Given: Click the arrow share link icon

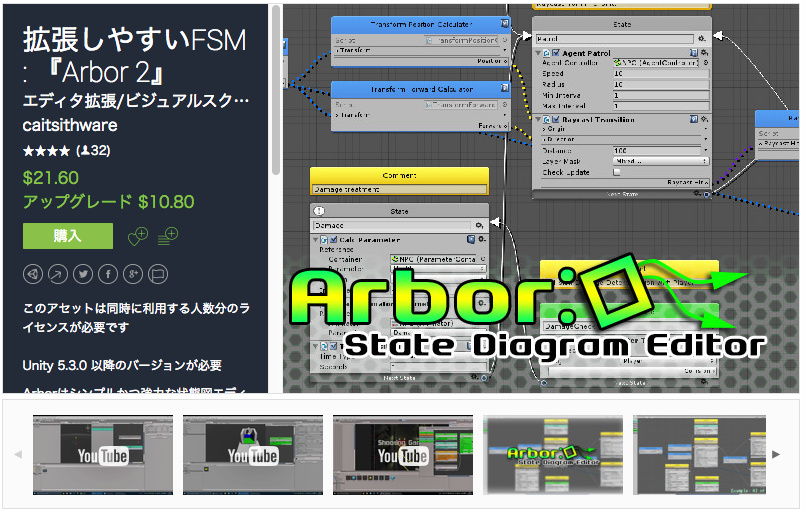Looking at the screenshot, I should tap(58, 274).
